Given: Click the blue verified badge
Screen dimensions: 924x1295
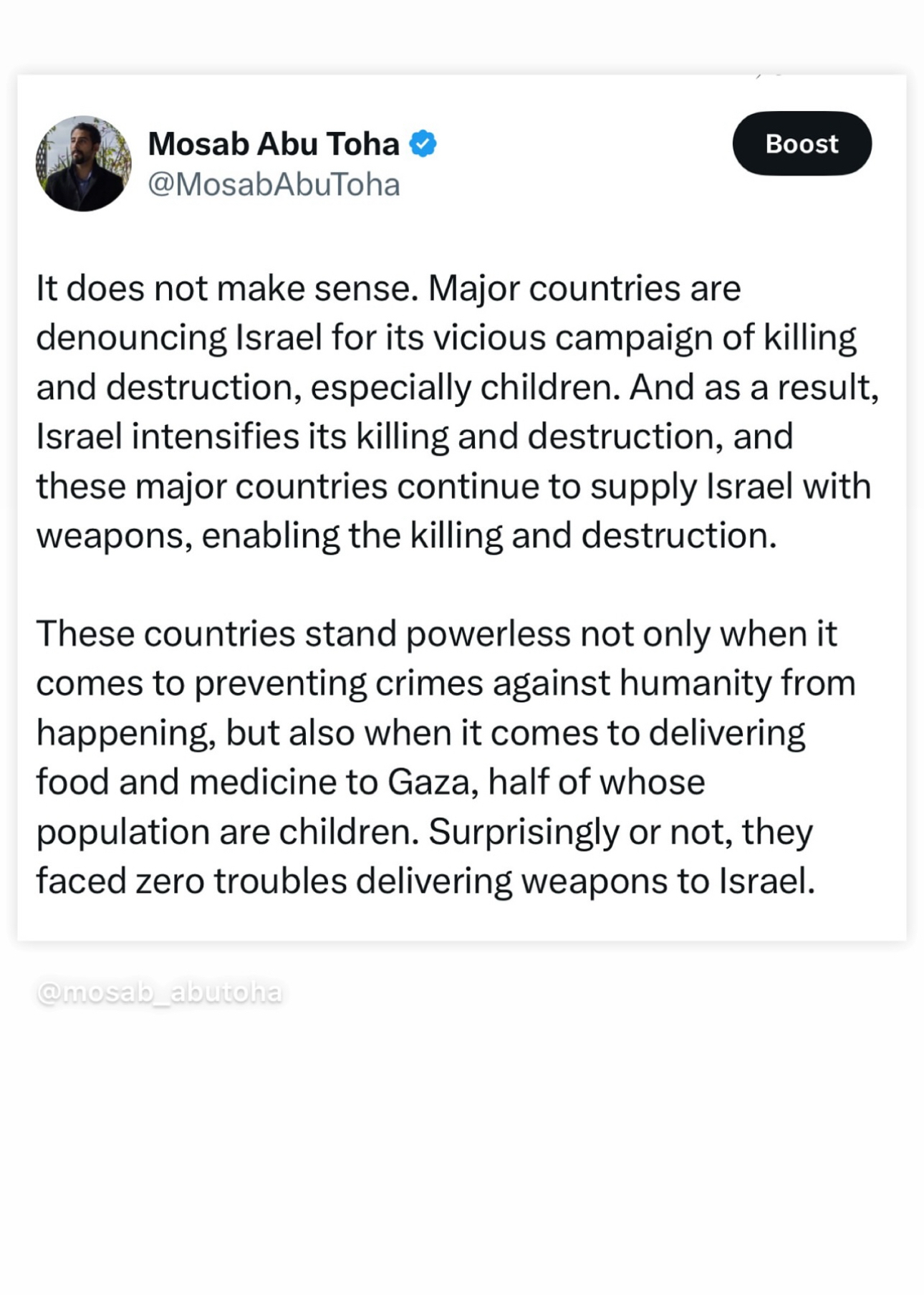Looking at the screenshot, I should (x=423, y=144).
